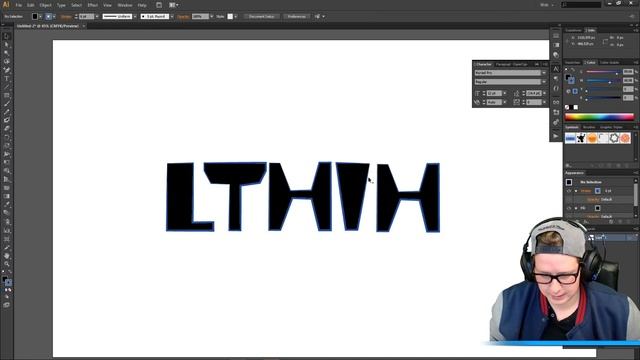Open the Window menu
The height and width of the screenshot is (360, 640).
pyautogui.click(x=124, y=5)
